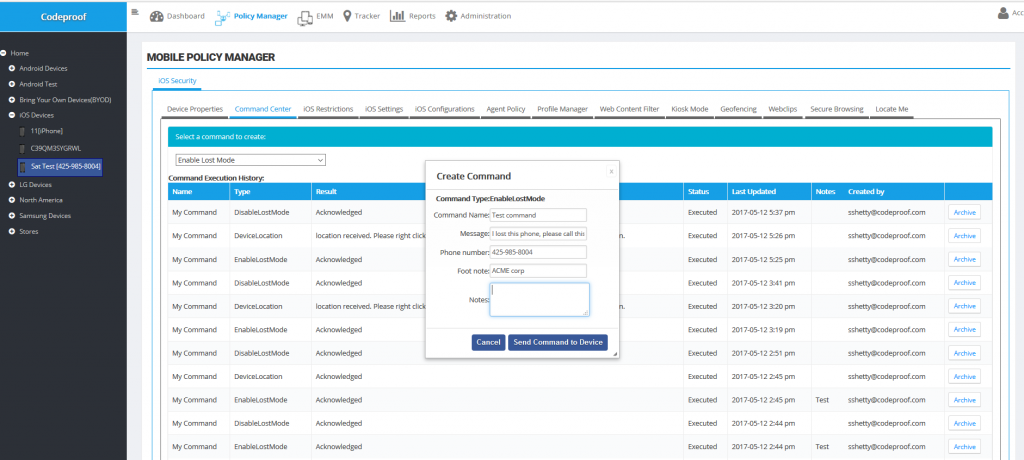The height and width of the screenshot is (460, 1024).
Task: Select Sat Test [425-985-8004] device
Action: (x=60, y=167)
